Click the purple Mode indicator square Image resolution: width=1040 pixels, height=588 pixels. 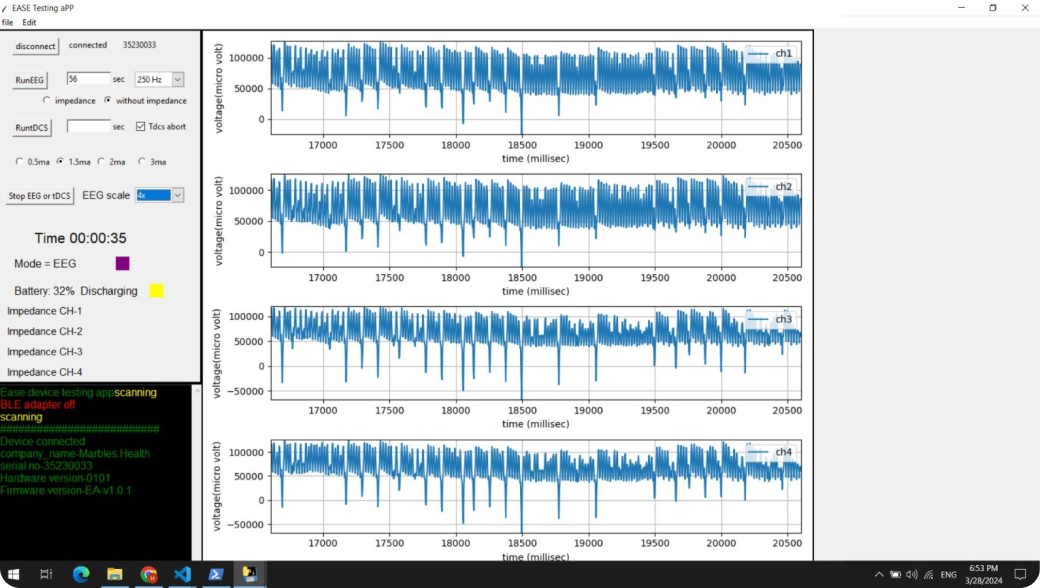point(123,264)
